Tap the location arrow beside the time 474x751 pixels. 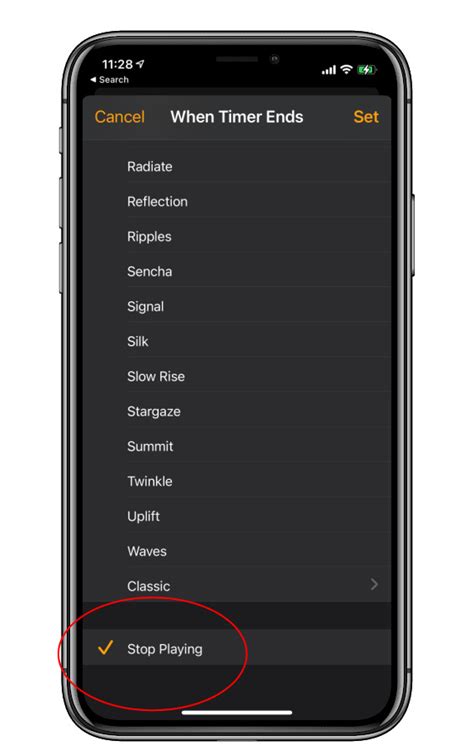(x=140, y=64)
